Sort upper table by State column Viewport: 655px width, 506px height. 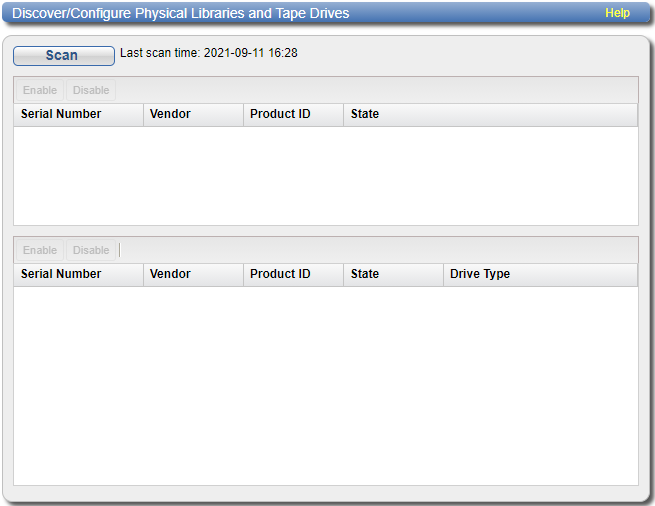[365, 114]
